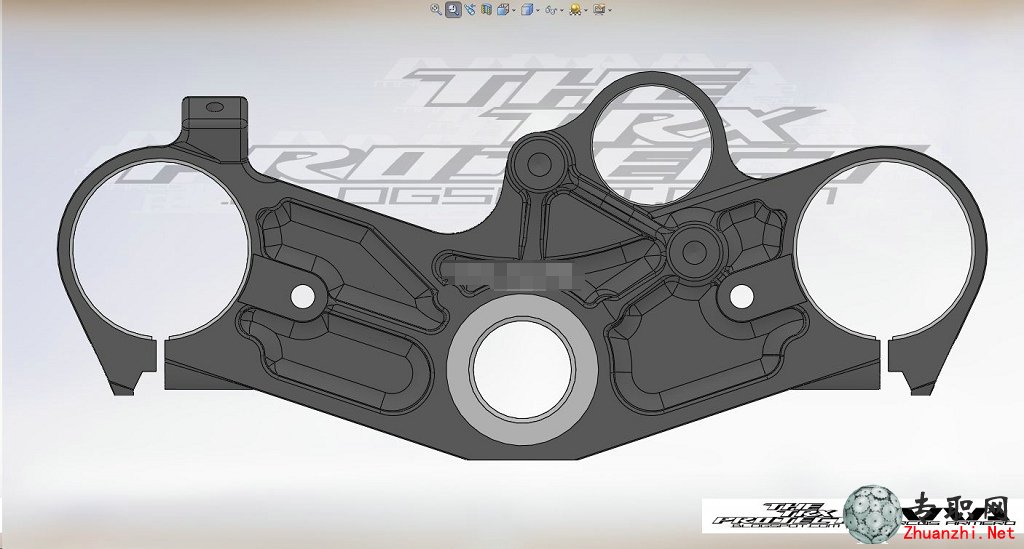Open the Apply Scene dropdown arrow
The height and width of the screenshot is (549, 1024).
coord(610,10)
